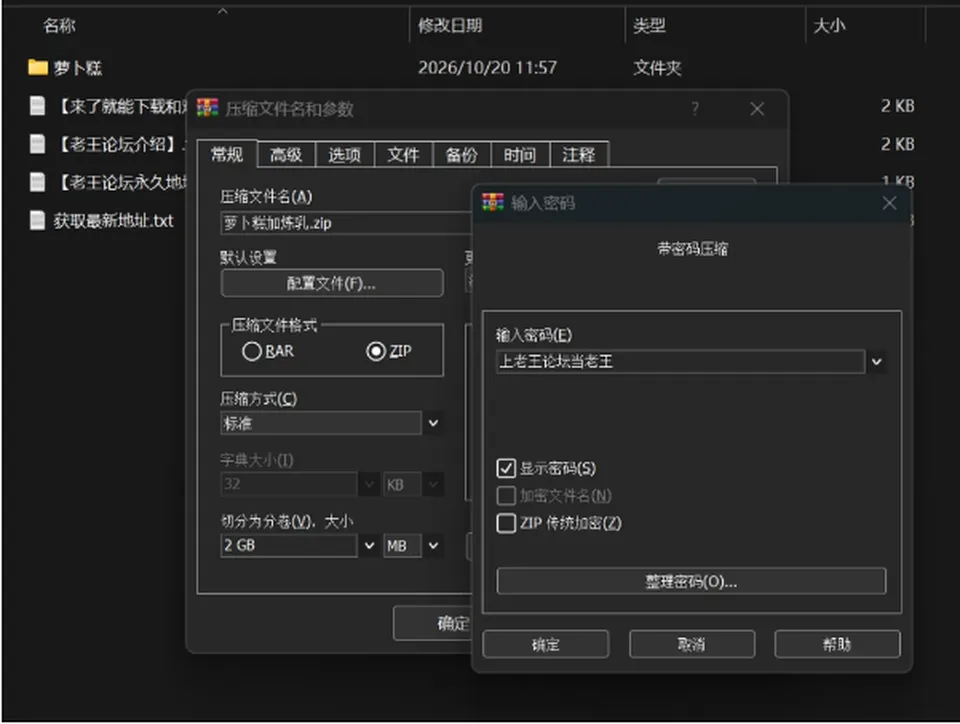Click WinRAR icon in 压缩文件名和参数 title bar

tap(208, 108)
